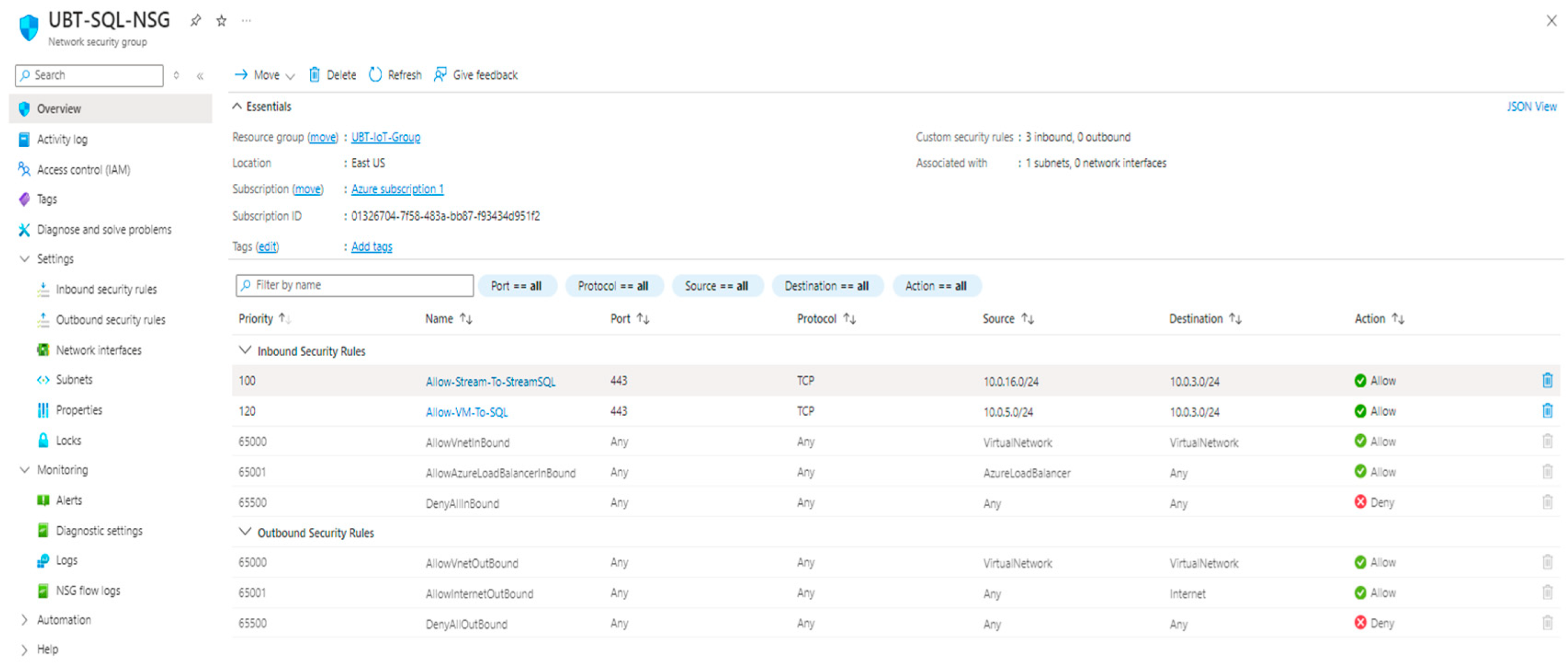Open the UBT-IoT-Group resource group link
The height and width of the screenshot is (664, 1568).
[385, 137]
